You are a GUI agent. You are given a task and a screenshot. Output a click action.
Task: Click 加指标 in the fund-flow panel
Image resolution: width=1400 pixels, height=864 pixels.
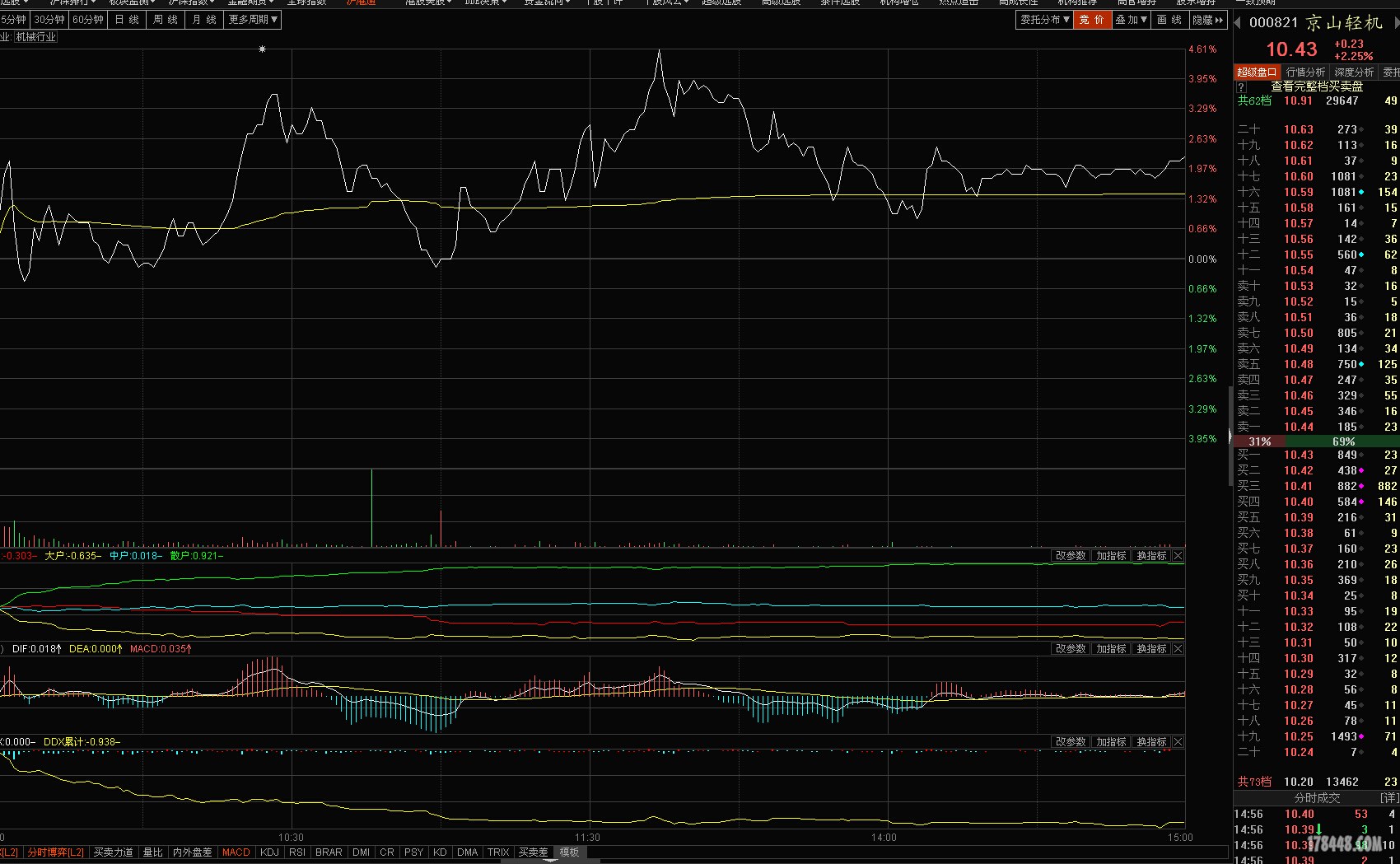click(1111, 556)
